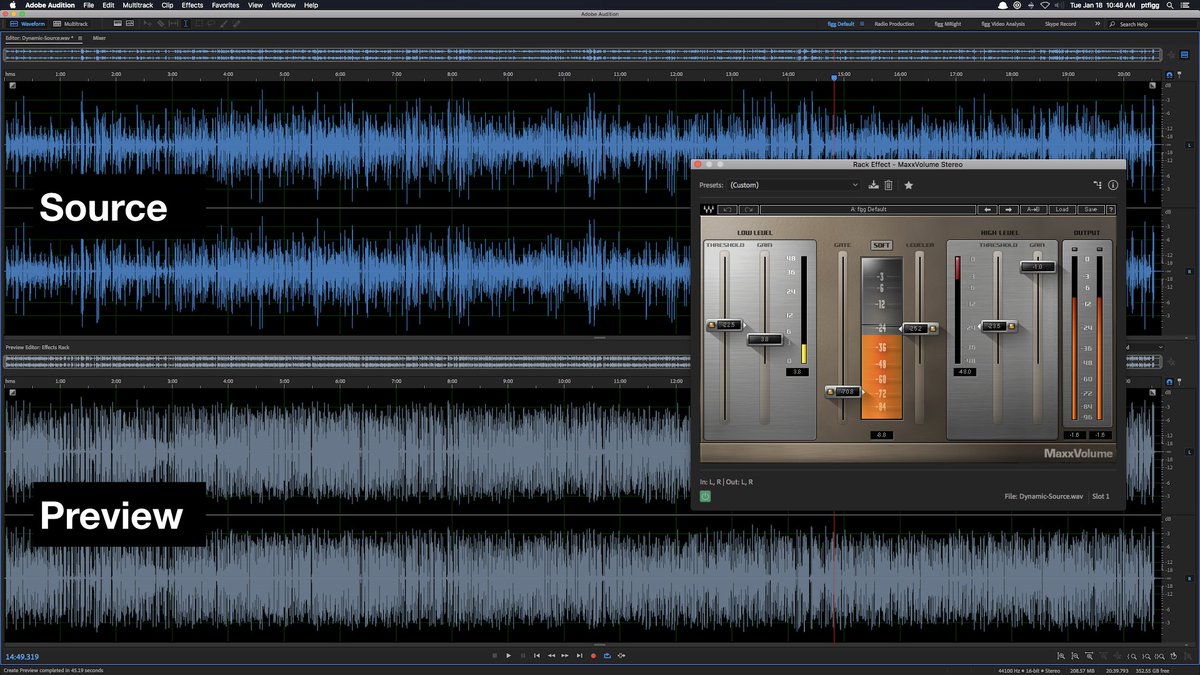
Task: Open the Multitrack menu
Action: pos(138,5)
